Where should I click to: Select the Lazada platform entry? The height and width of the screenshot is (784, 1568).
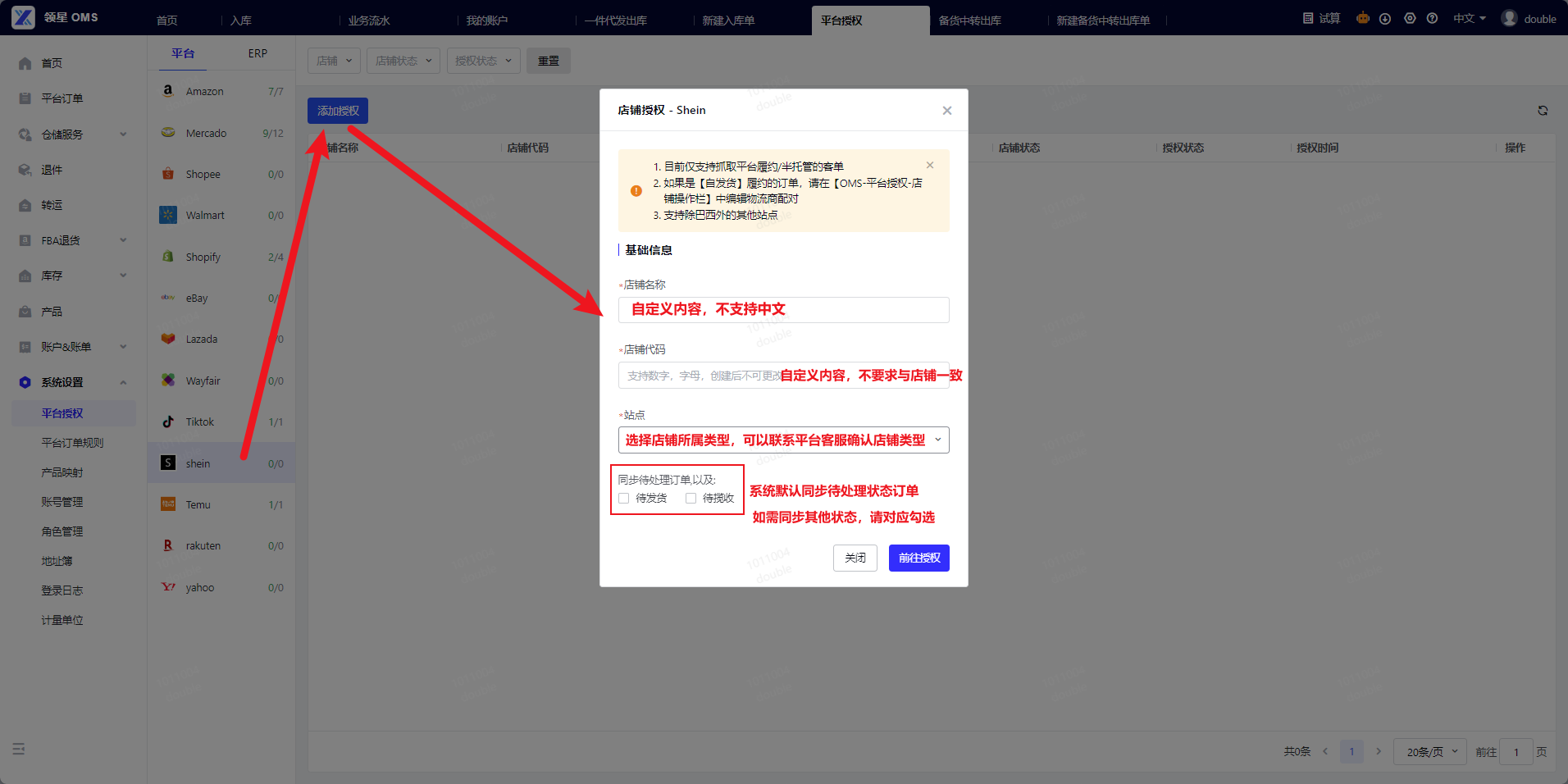point(221,339)
